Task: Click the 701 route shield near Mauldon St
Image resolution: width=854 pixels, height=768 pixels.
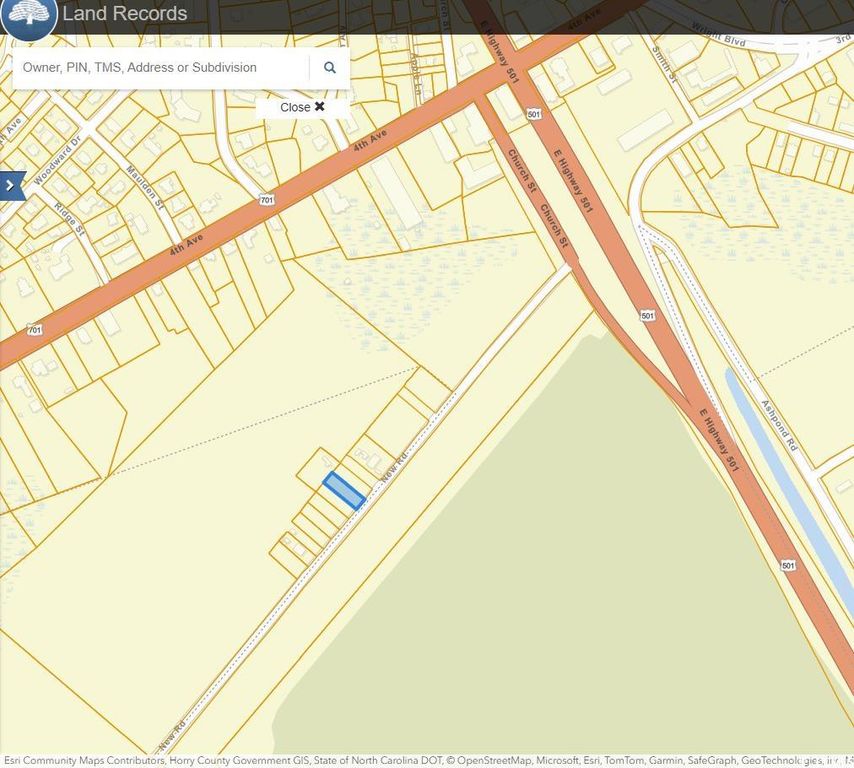Action: [x=266, y=200]
